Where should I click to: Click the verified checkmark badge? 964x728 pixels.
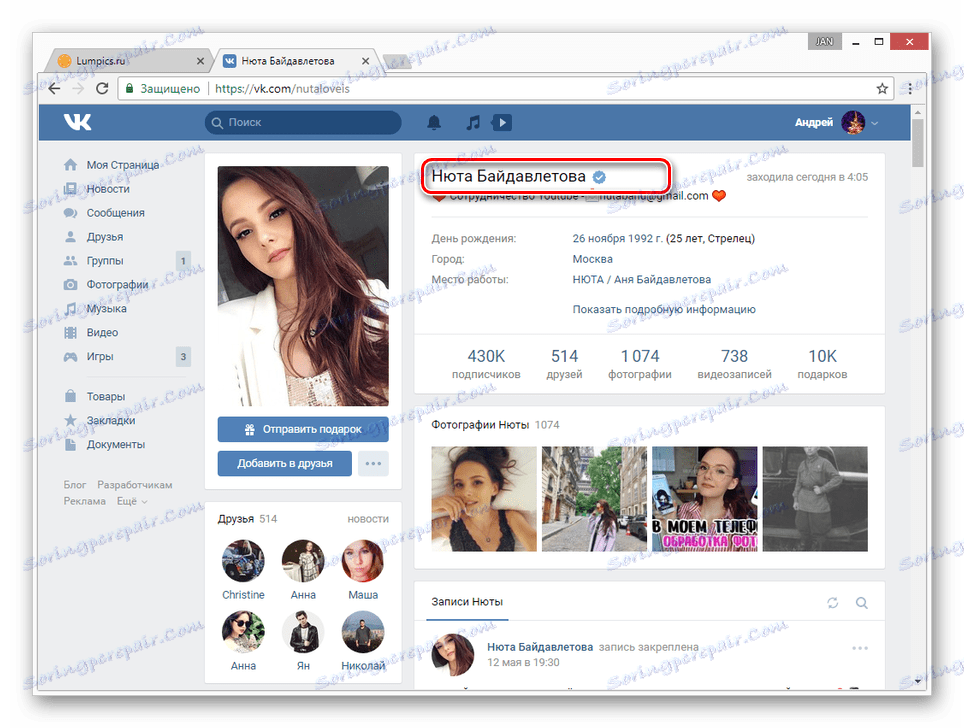coord(599,177)
